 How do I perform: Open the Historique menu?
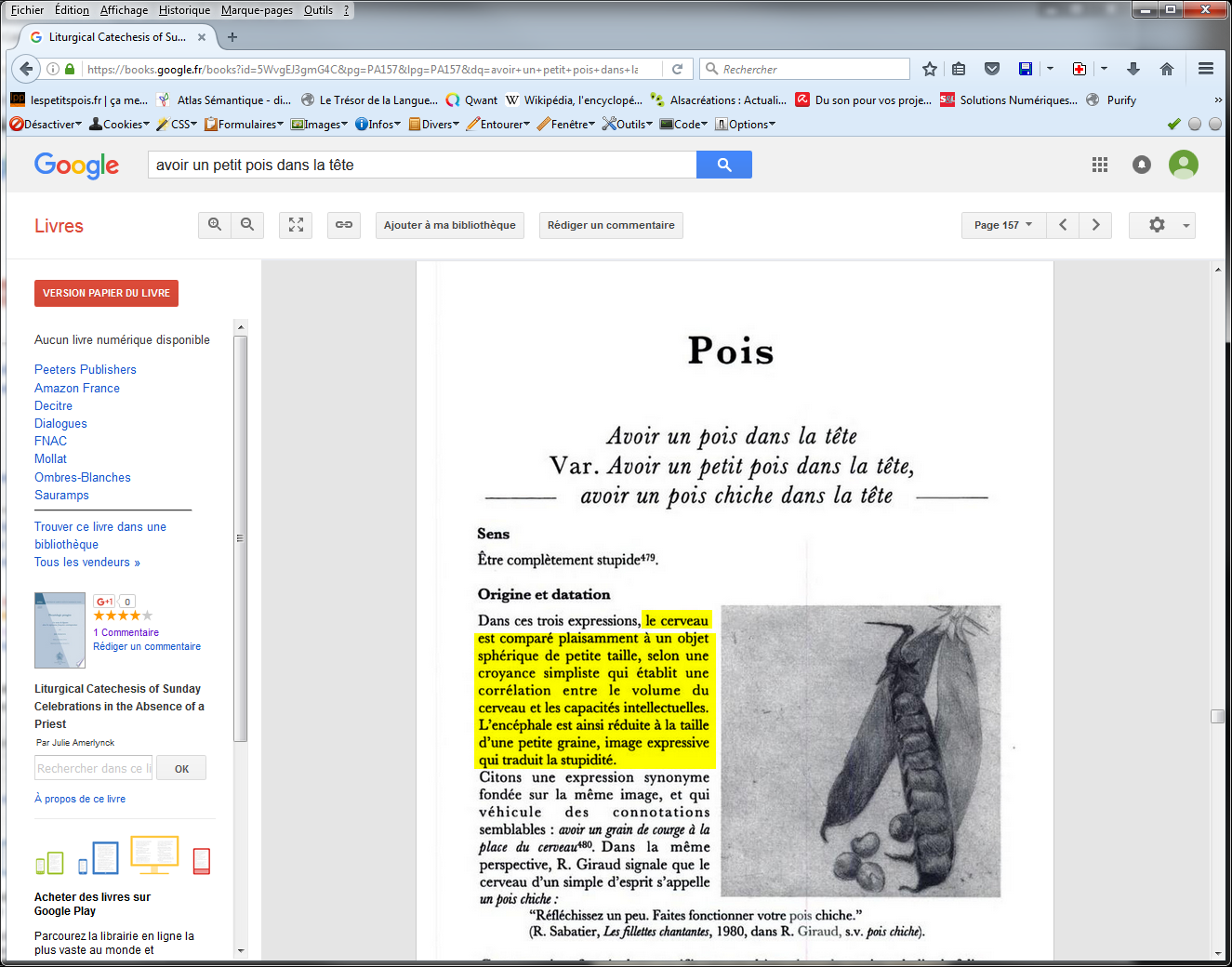click(184, 10)
